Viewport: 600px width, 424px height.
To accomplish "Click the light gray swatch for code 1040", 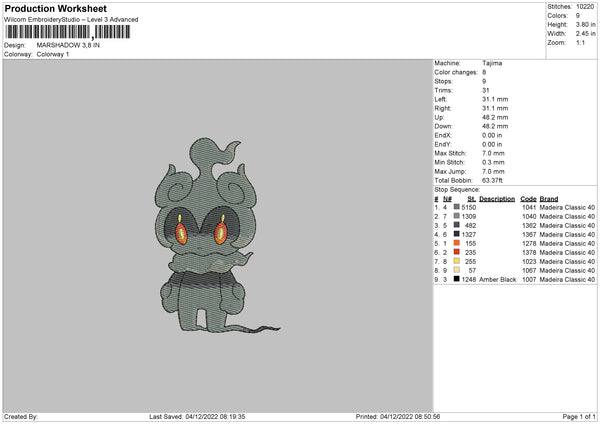I will 457,216.
